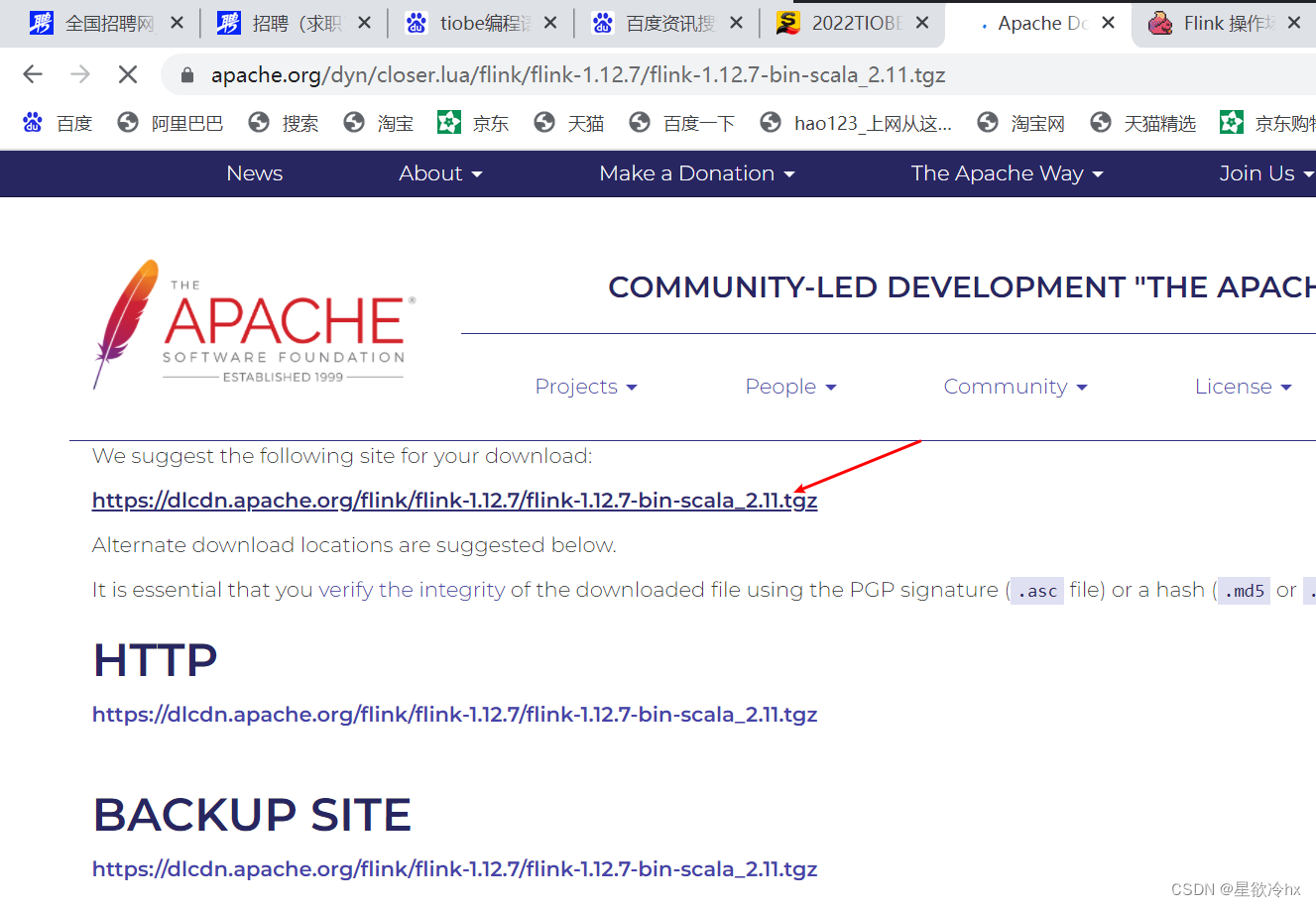The width and height of the screenshot is (1316, 907).
Task: Expand The Apache Way dropdown
Action: point(1008,173)
